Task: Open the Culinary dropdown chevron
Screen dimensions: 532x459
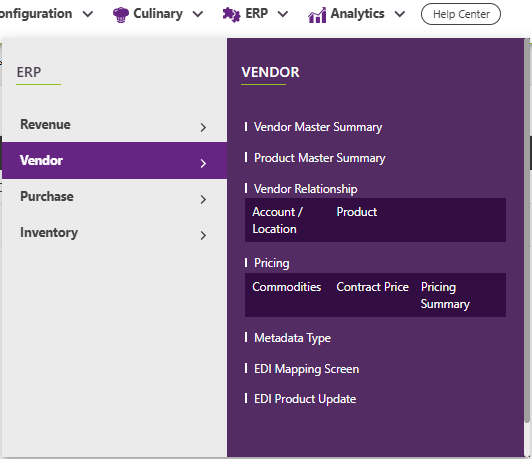Action: pyautogui.click(x=198, y=14)
